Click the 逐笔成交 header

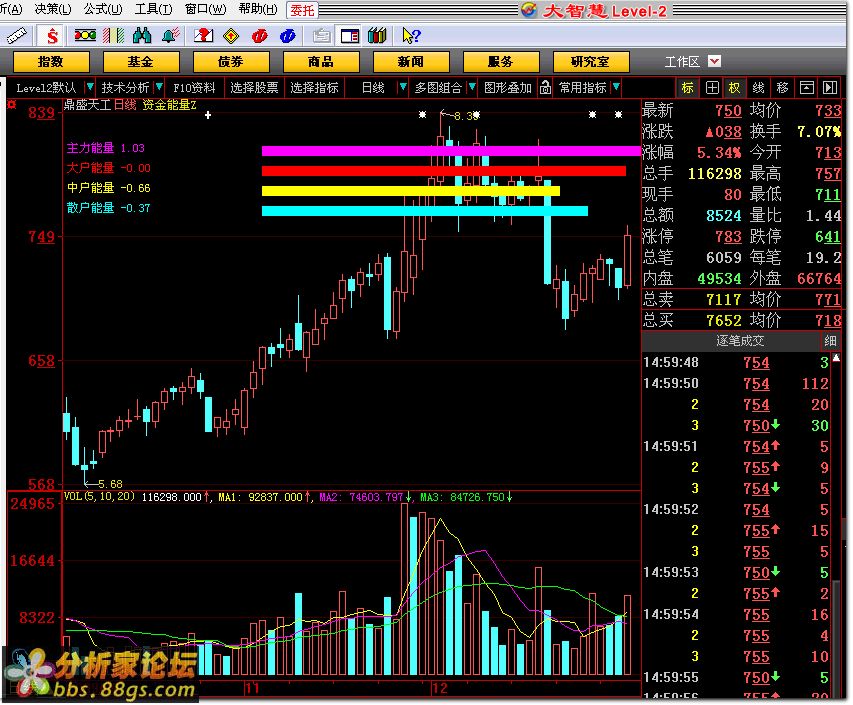[x=740, y=341]
